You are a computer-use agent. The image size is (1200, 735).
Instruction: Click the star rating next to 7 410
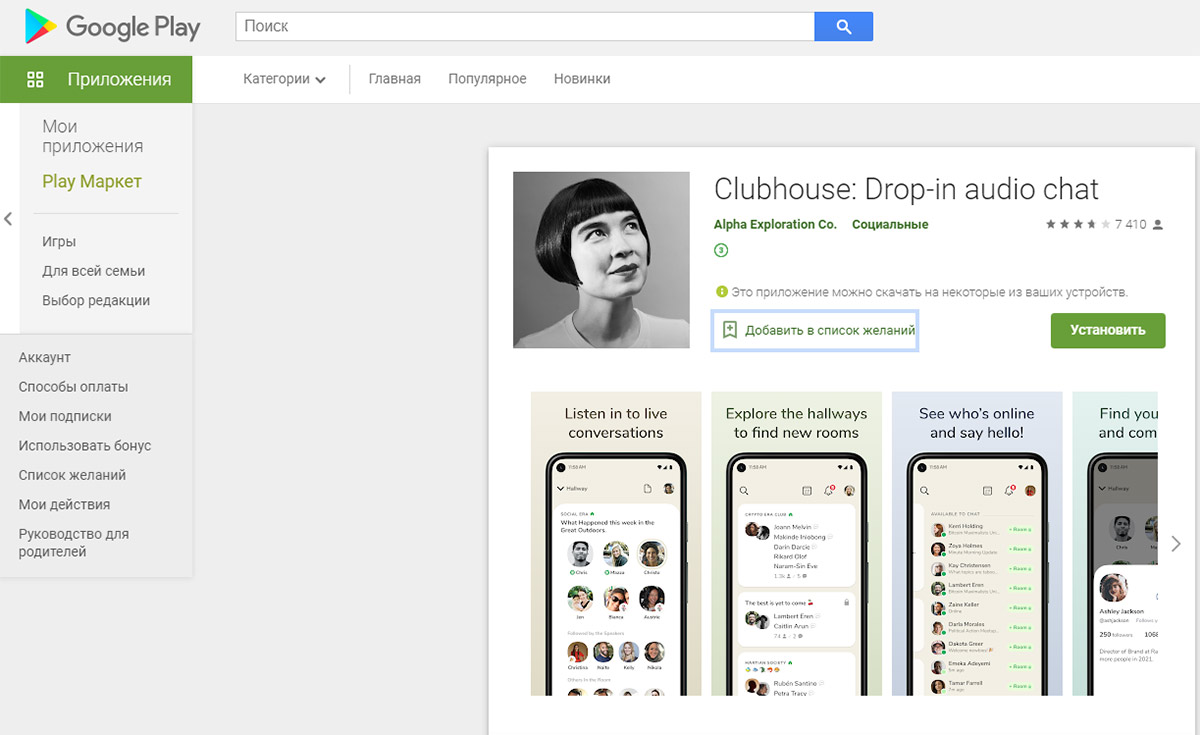[1077, 224]
